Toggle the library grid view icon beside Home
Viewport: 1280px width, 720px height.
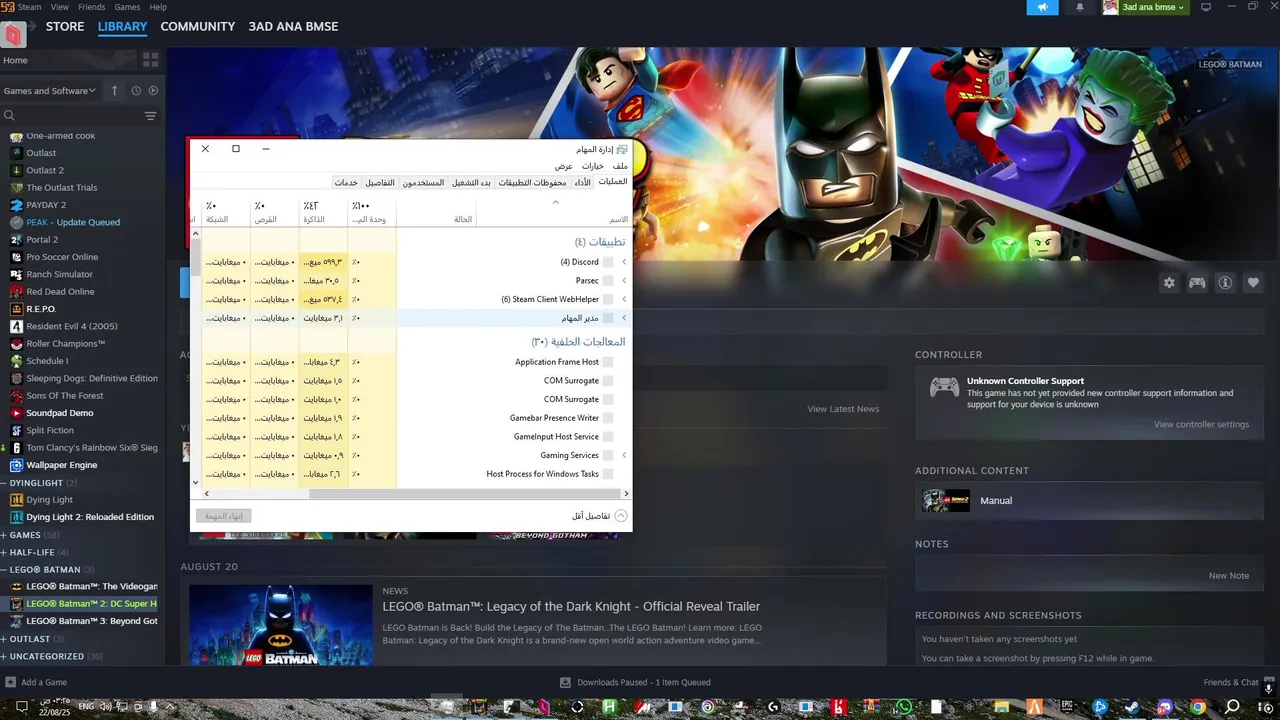click(150, 60)
